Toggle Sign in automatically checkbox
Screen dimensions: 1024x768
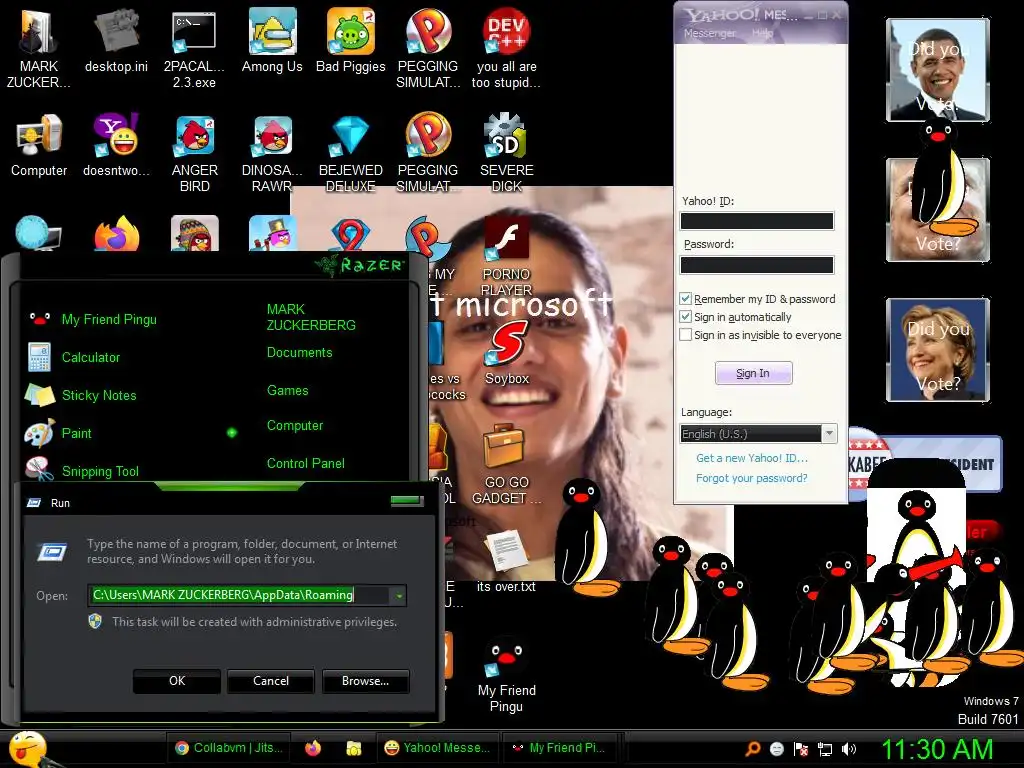point(685,317)
